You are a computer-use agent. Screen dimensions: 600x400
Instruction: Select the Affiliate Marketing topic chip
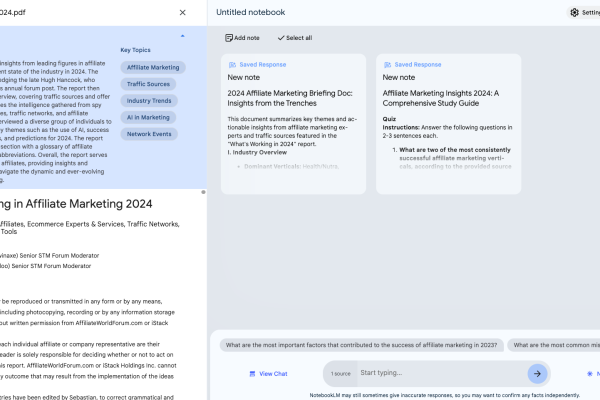click(x=153, y=67)
